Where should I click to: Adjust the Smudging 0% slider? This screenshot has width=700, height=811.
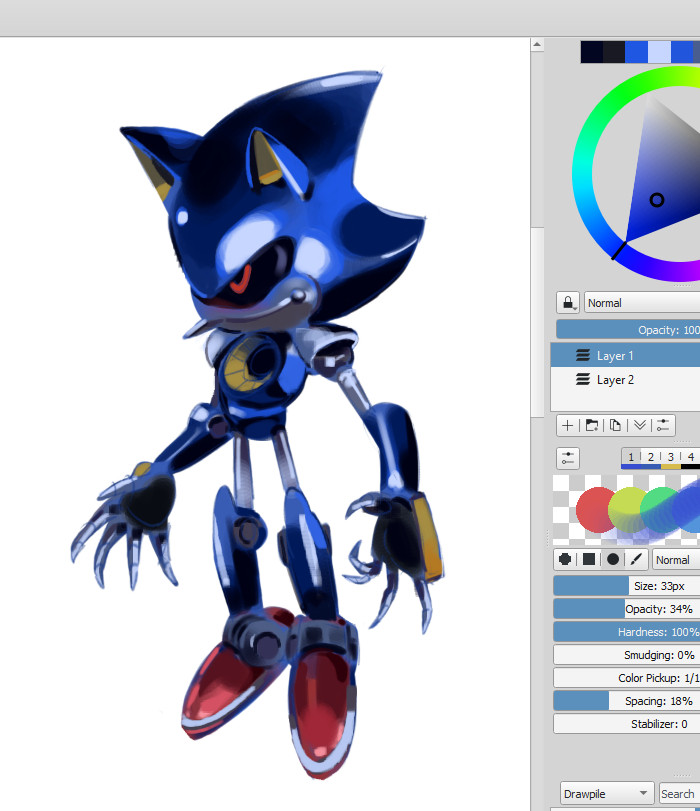tap(627, 655)
